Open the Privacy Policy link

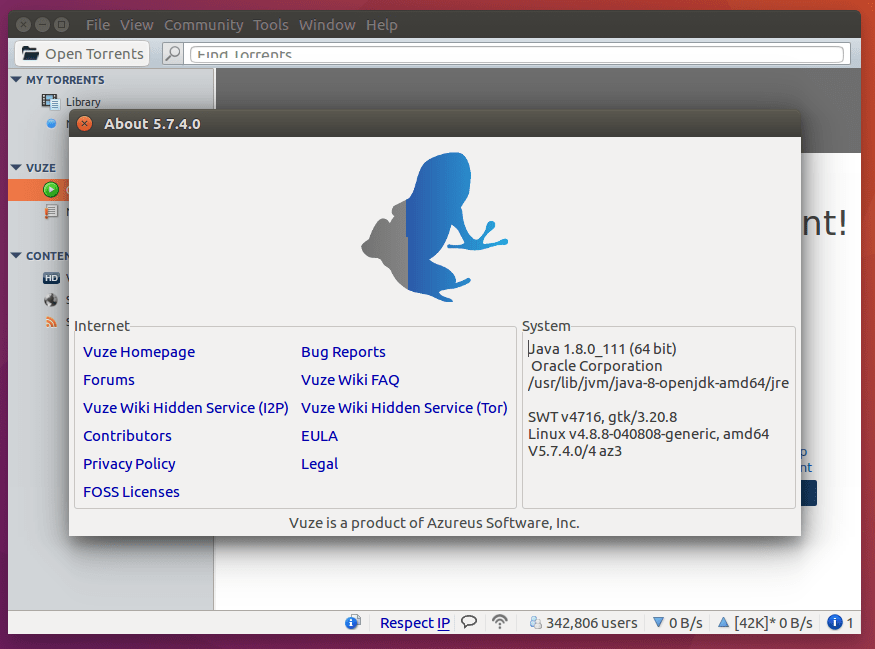(x=129, y=464)
